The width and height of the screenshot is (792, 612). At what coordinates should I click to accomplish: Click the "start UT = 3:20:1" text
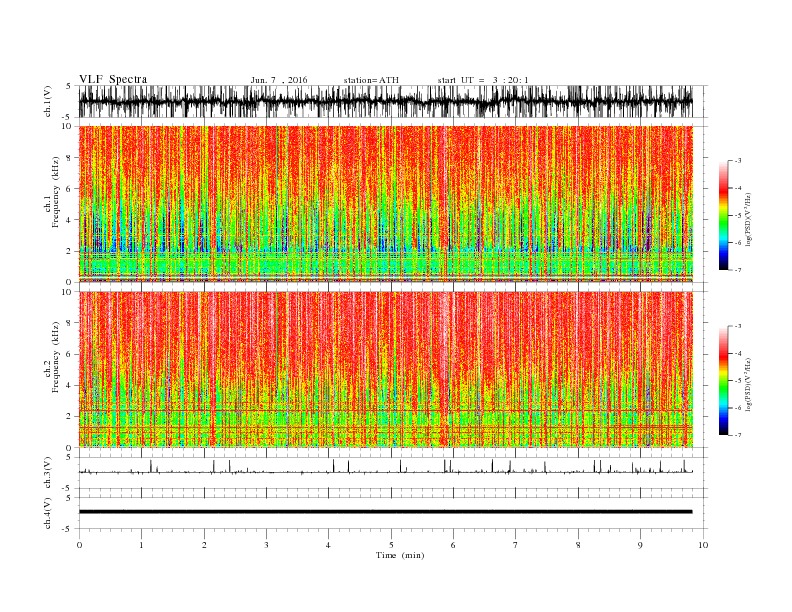pos(483,80)
